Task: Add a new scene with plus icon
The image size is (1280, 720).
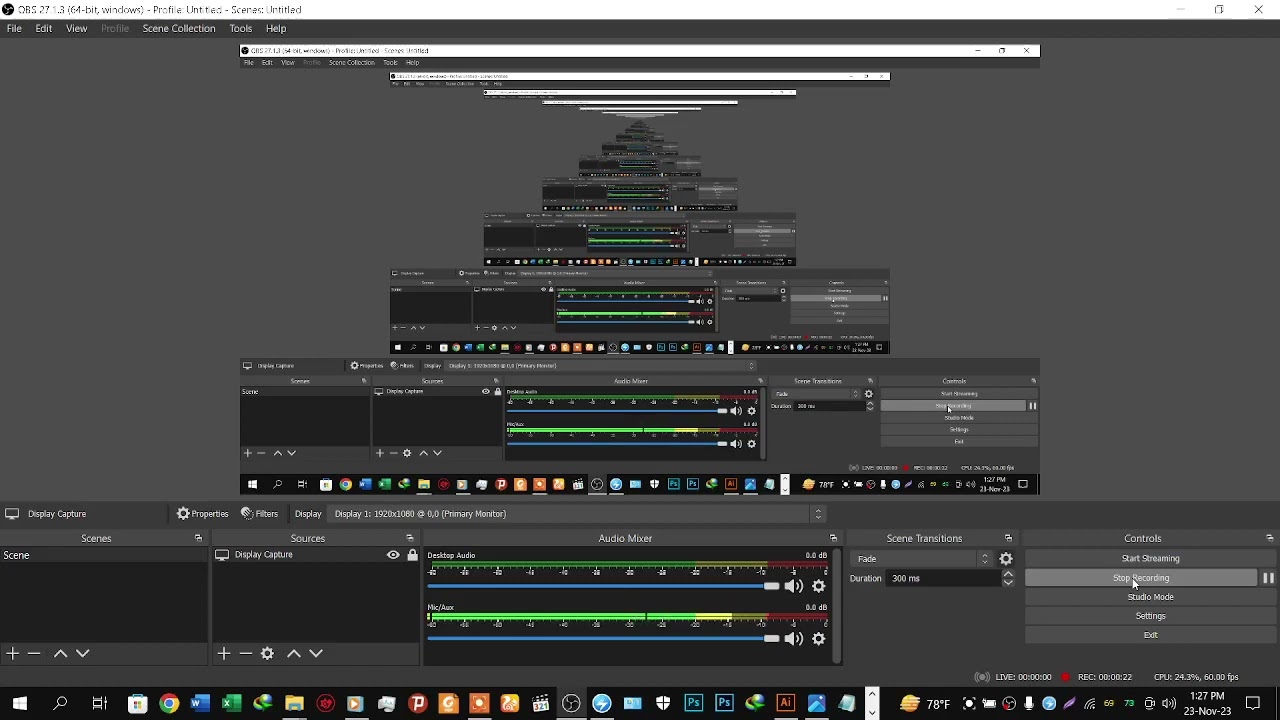Action: pos(12,653)
